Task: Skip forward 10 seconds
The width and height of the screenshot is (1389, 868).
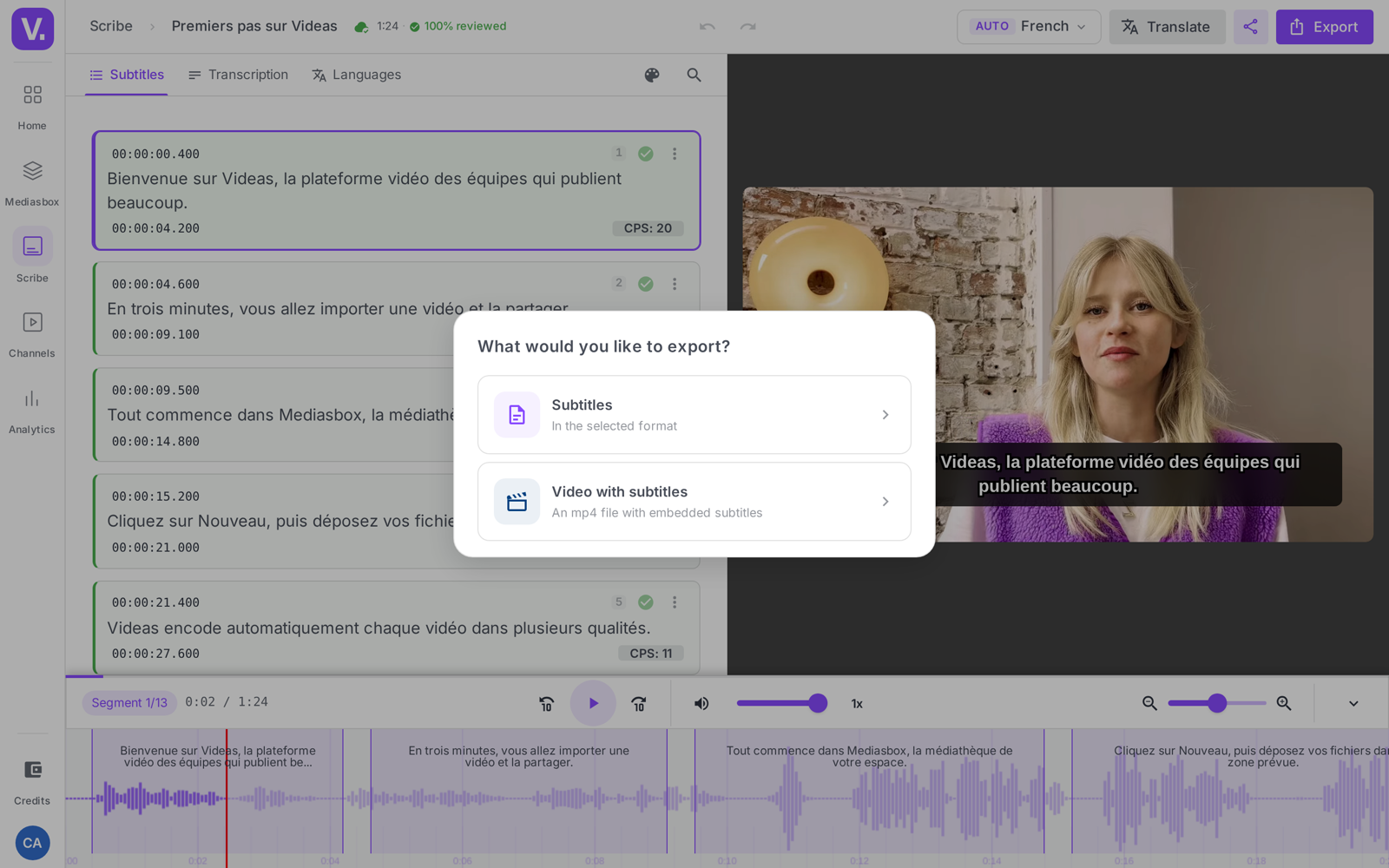Action: click(x=639, y=704)
